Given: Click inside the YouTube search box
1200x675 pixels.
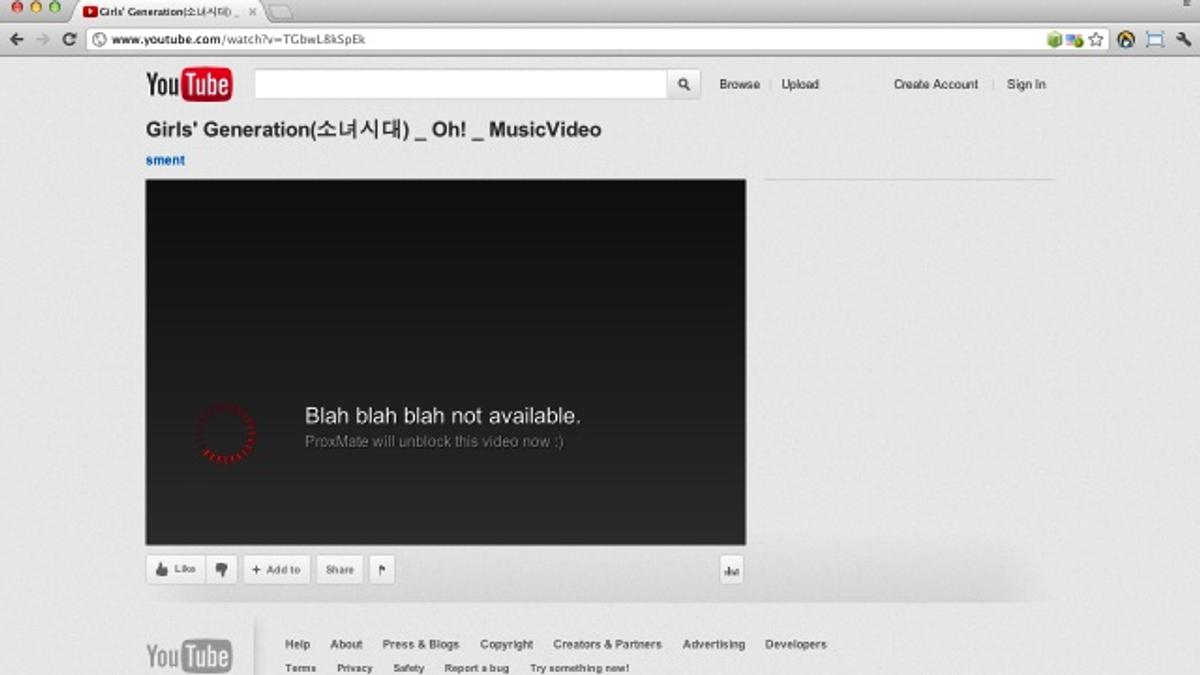Looking at the screenshot, I should pyautogui.click(x=460, y=85).
